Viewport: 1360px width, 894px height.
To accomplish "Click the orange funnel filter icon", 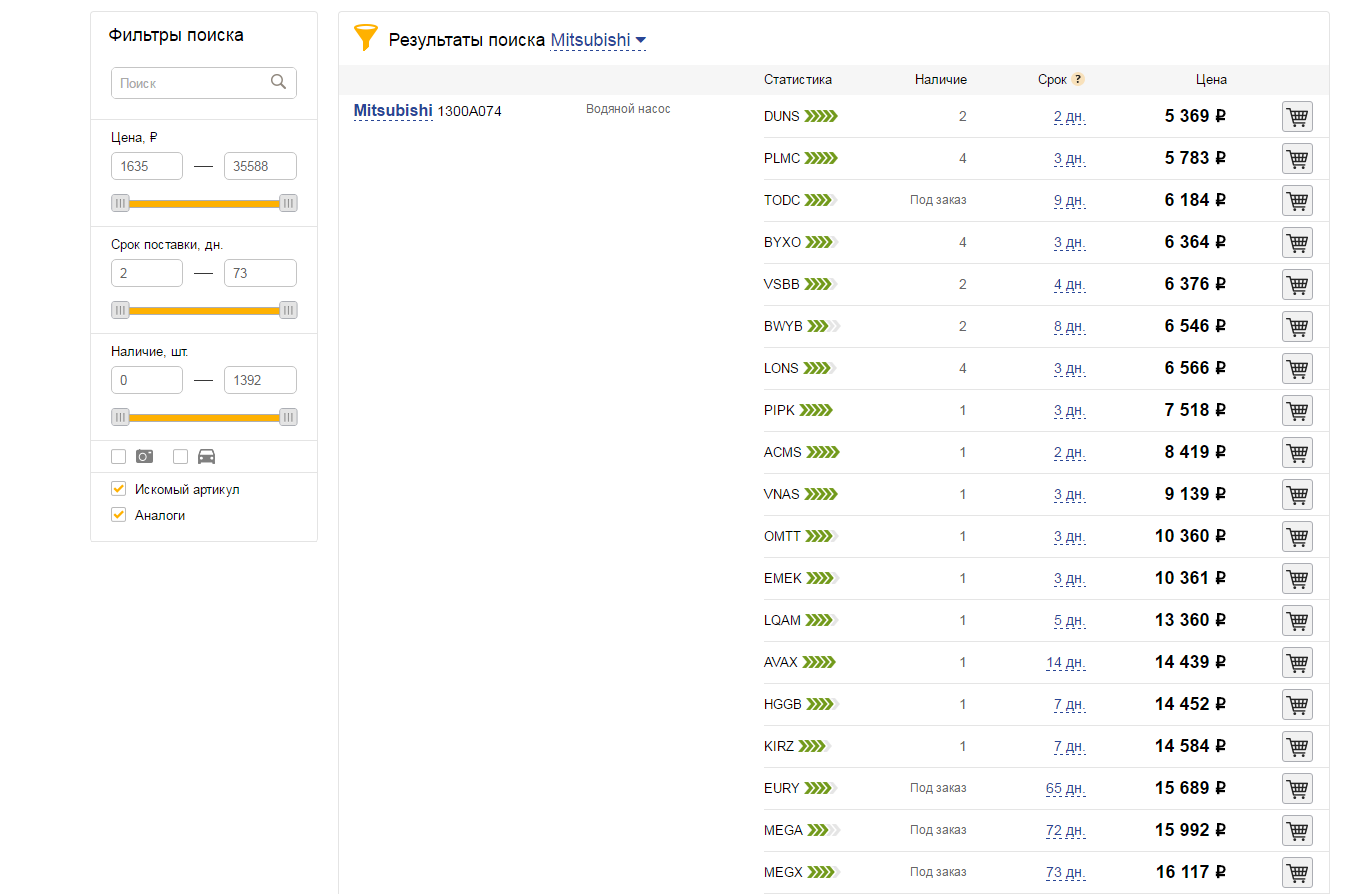I will pyautogui.click(x=366, y=39).
